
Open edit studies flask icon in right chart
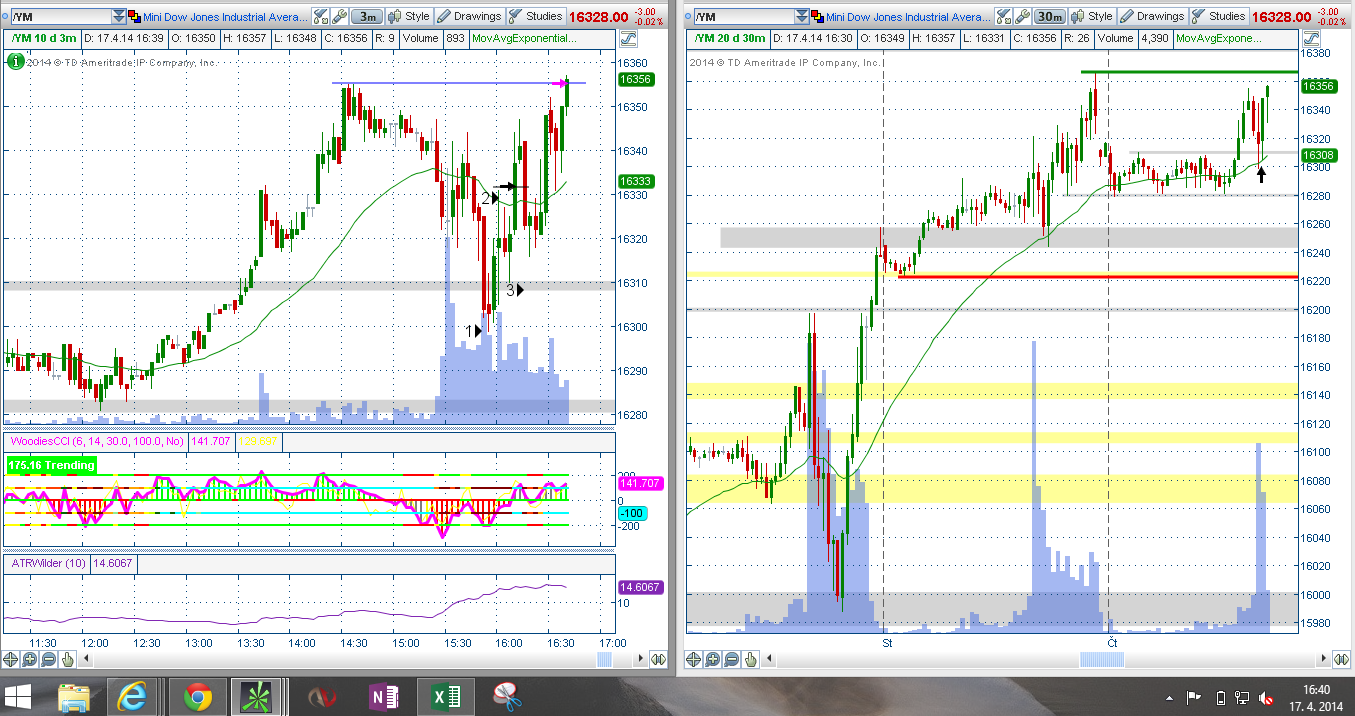coord(1003,16)
